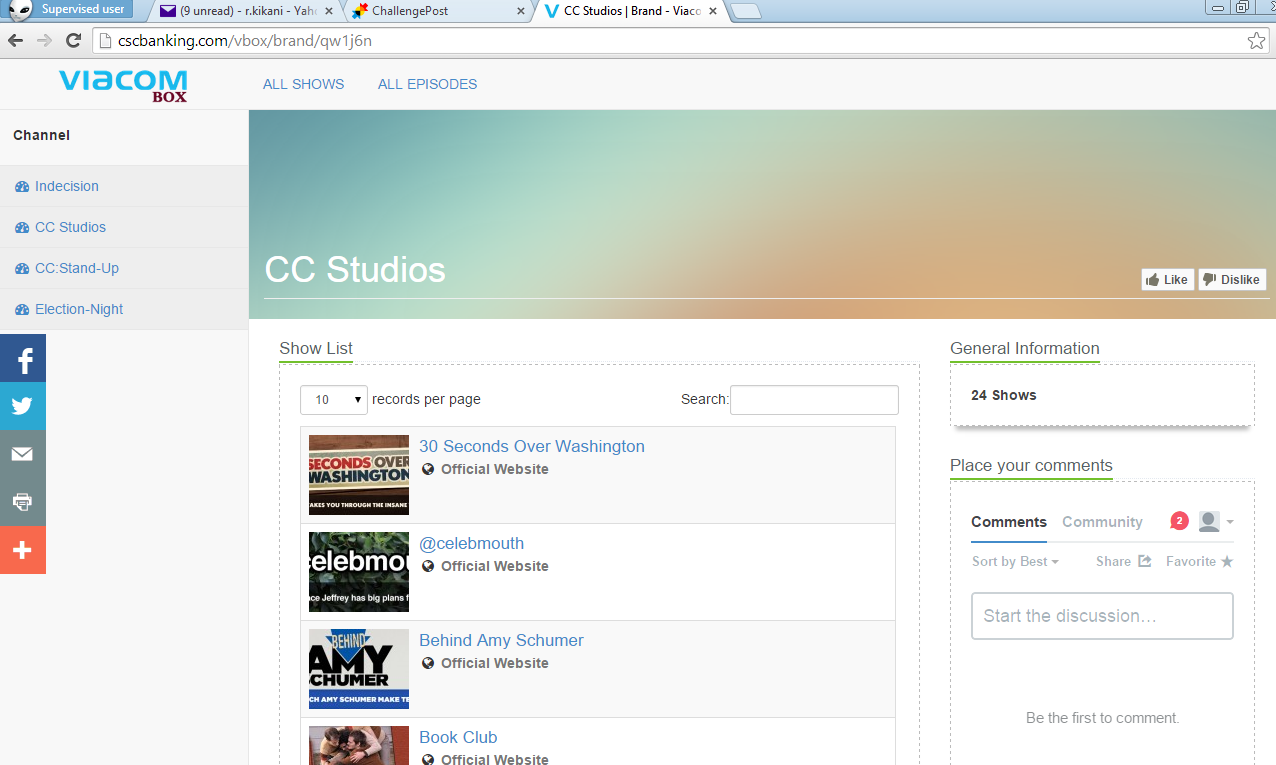Click the Supervised user alien avatar icon
The image size is (1276, 765).
click(x=19, y=10)
